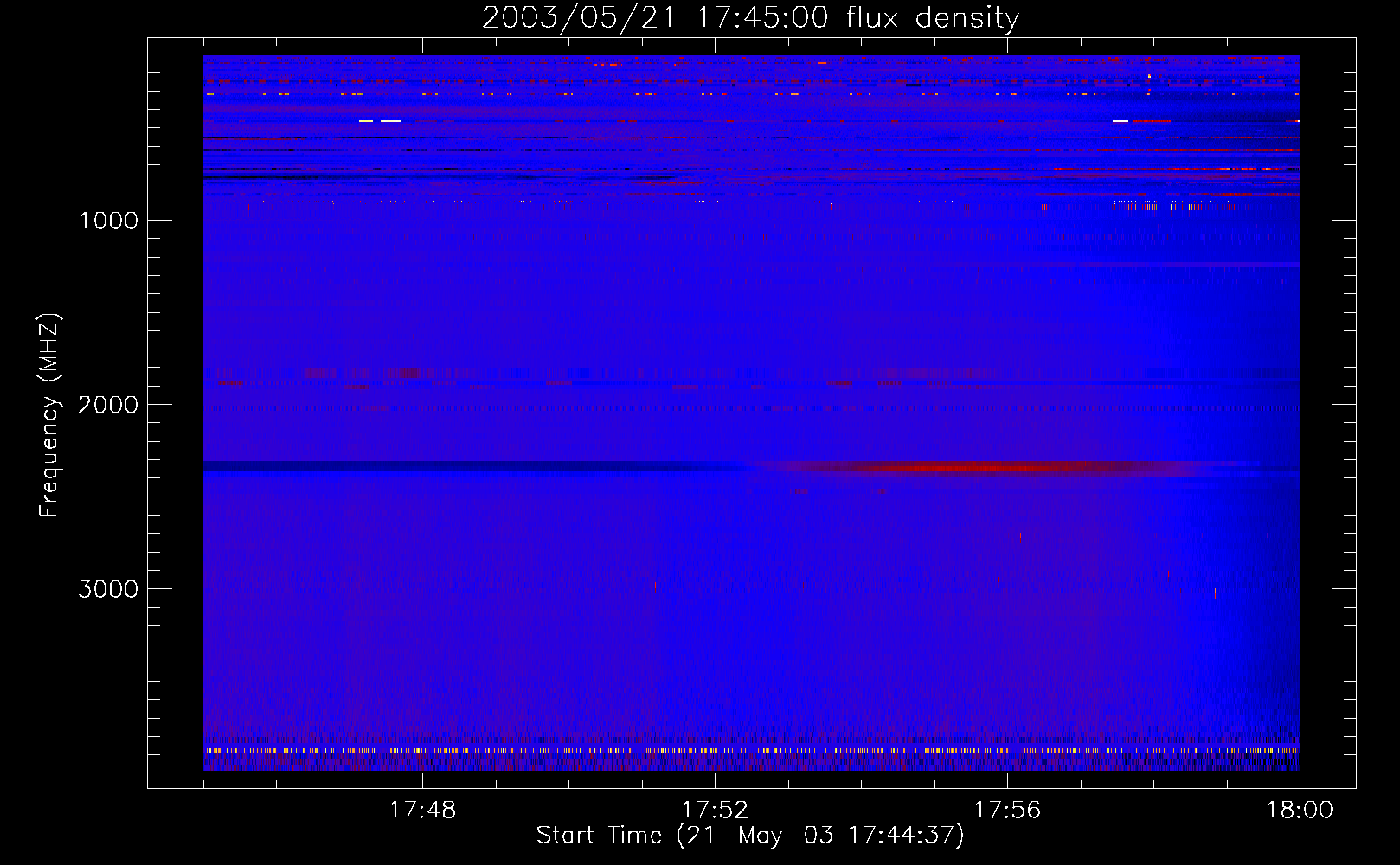Click the yellow dotted band at spectrogram bottom

click(x=751, y=751)
